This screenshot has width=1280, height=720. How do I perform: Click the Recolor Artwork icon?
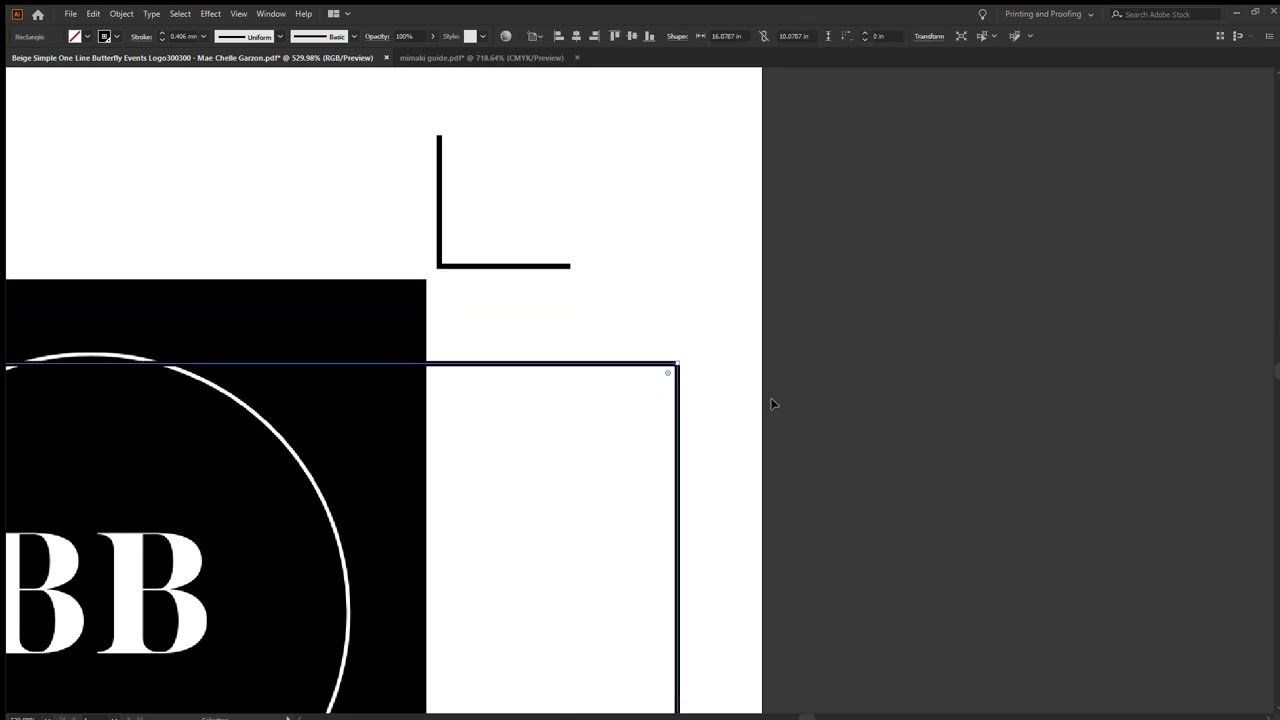point(506,36)
